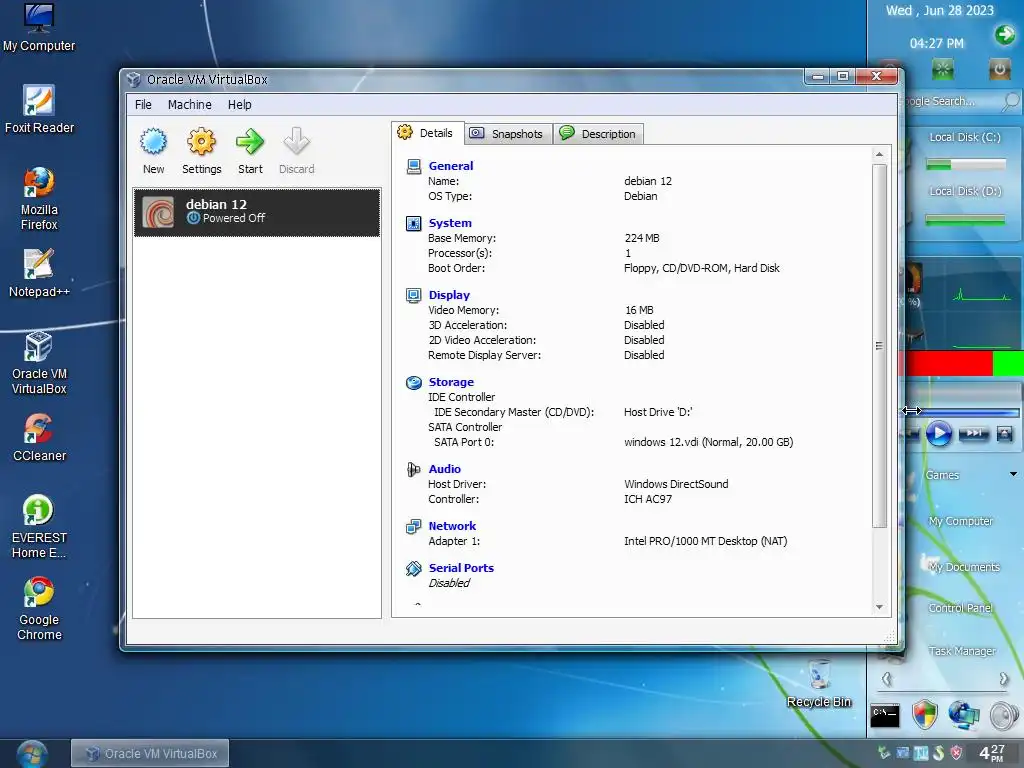
Task: Open the File menu
Action: 143,104
